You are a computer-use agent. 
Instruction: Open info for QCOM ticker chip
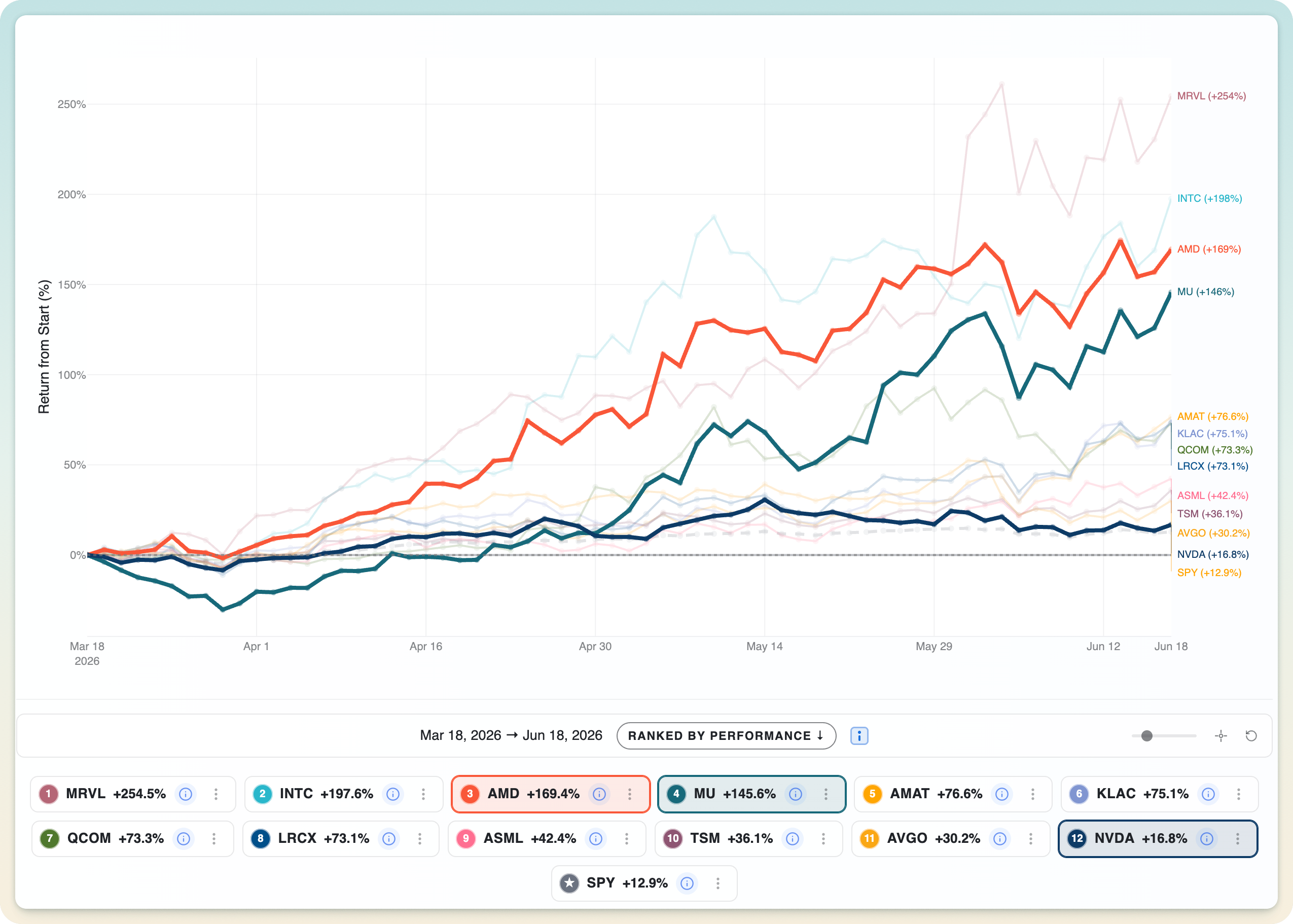[183, 839]
